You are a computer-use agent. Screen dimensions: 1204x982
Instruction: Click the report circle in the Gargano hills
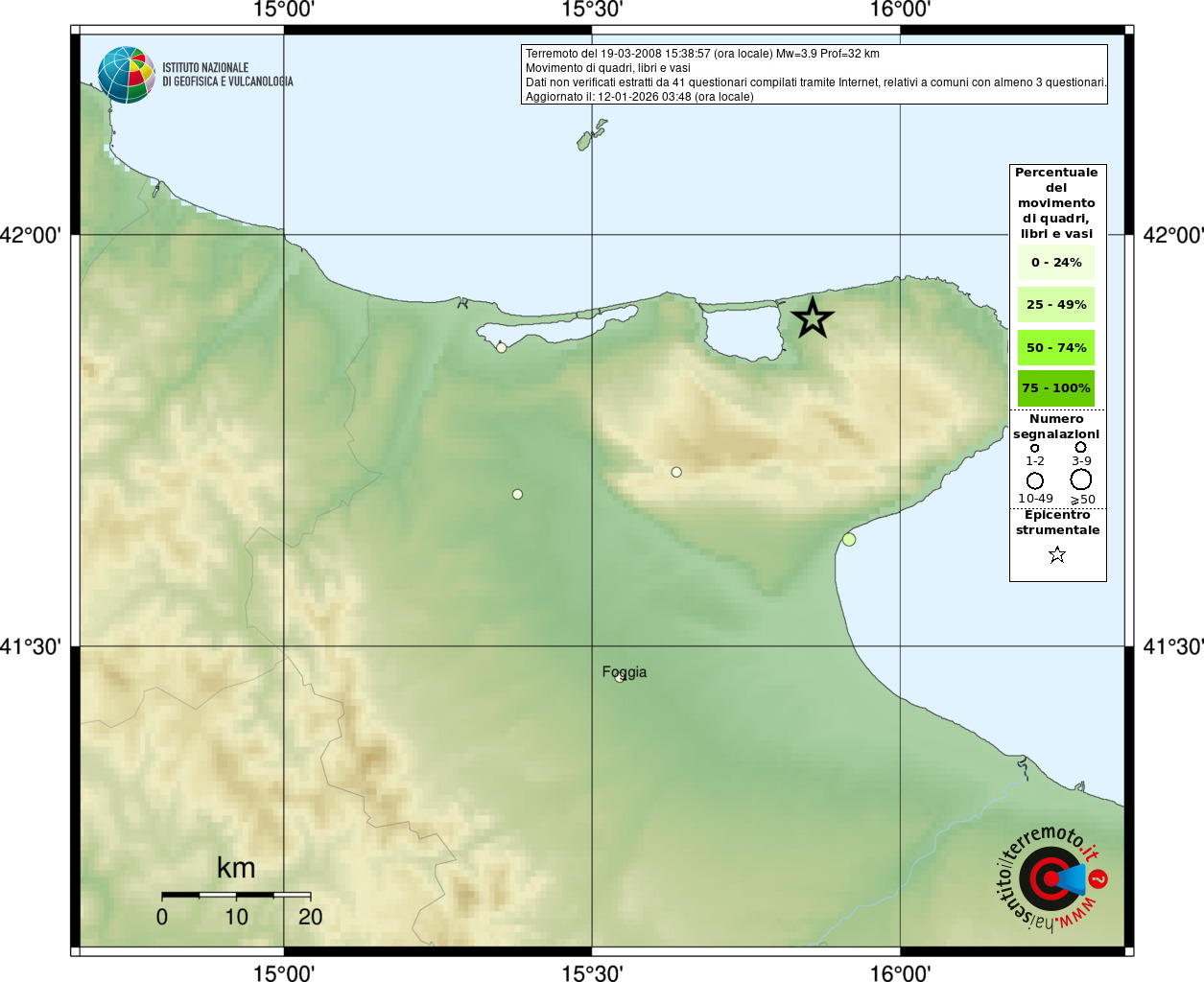676,472
